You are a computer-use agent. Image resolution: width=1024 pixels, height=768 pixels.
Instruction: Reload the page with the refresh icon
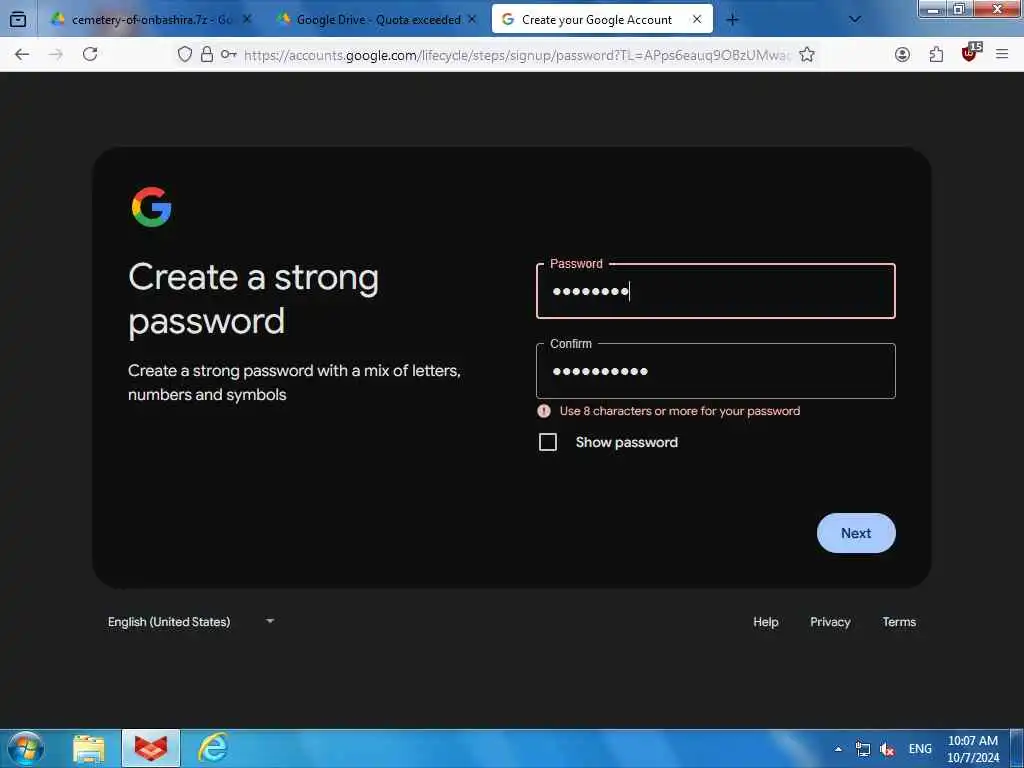[x=90, y=54]
